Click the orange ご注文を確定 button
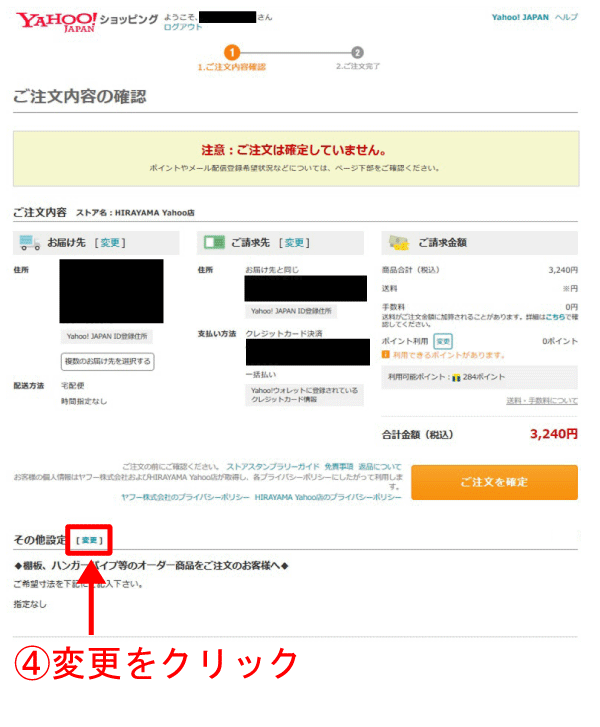Image resolution: width=600 pixels, height=727 pixels. tap(494, 482)
